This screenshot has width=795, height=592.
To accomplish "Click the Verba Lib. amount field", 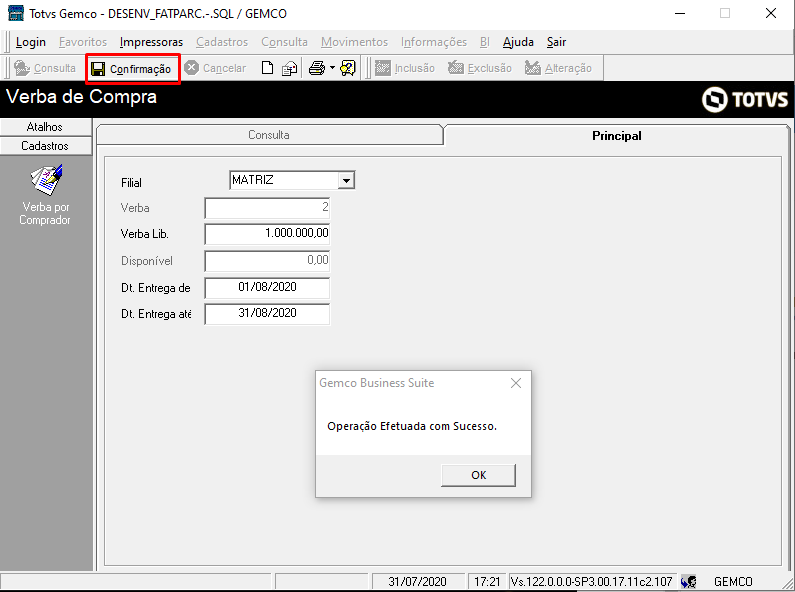I will coord(267,234).
